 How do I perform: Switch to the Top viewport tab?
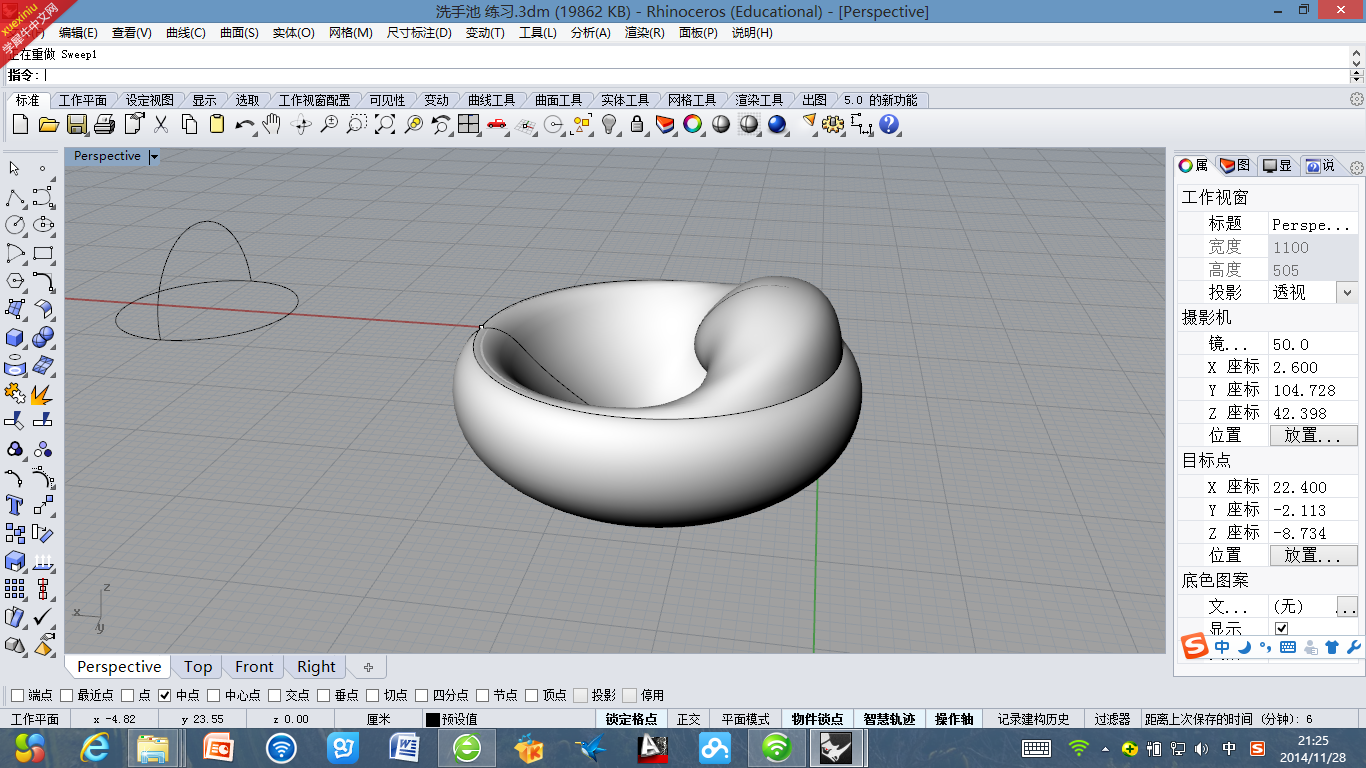[x=198, y=667]
